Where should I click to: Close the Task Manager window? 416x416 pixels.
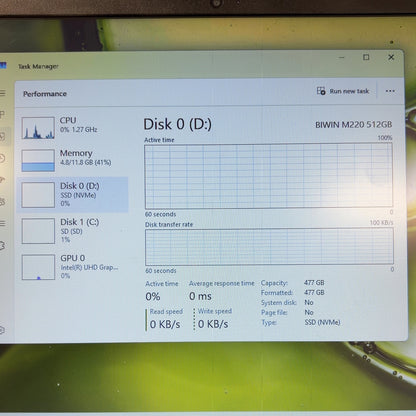tap(391, 57)
